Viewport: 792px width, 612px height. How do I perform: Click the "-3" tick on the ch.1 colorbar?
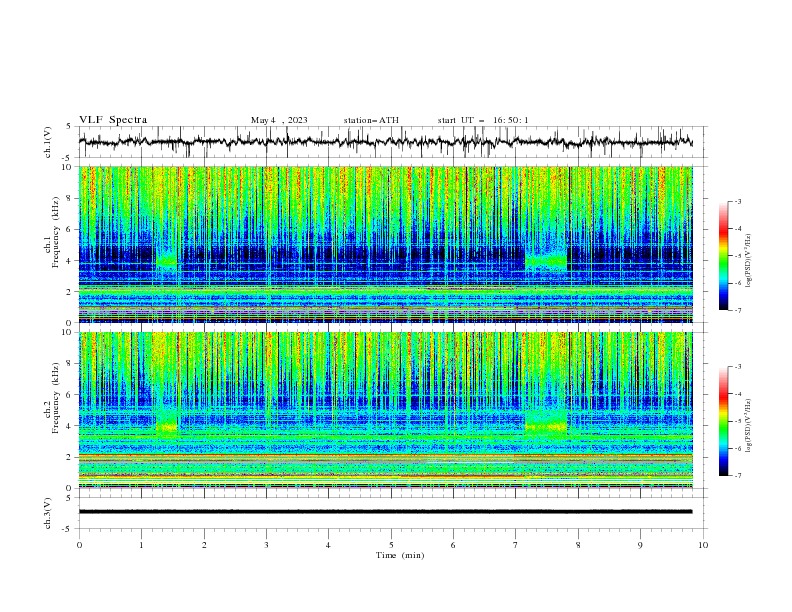[x=738, y=202]
